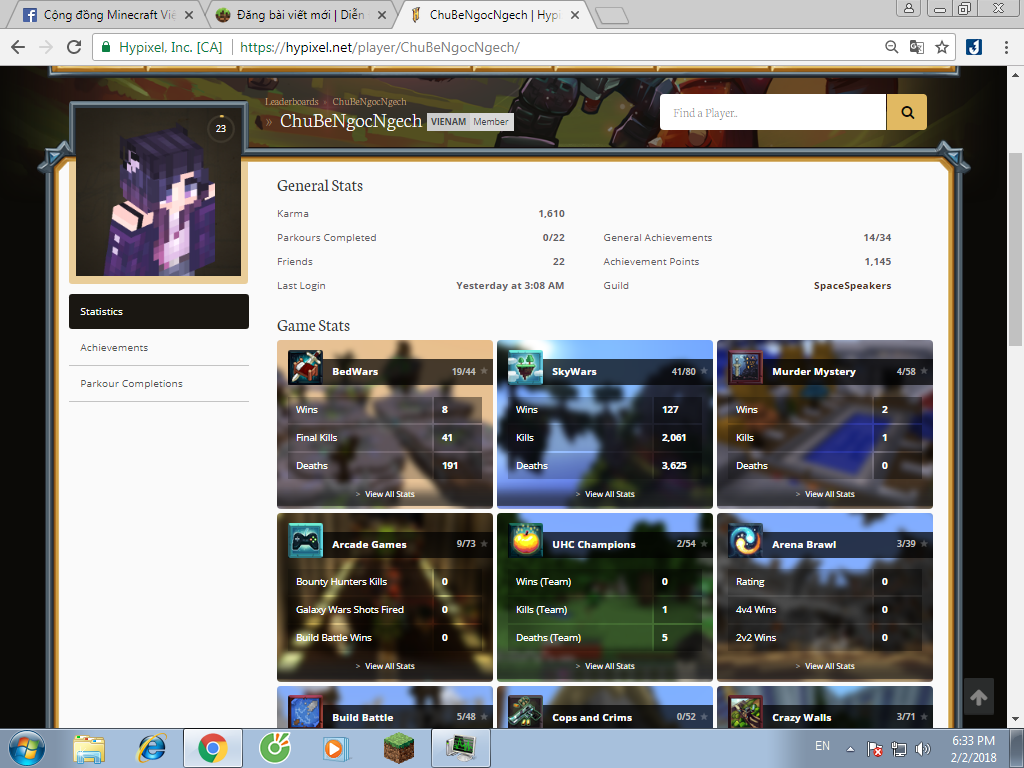Click the Chrome zoom magnifier icon
This screenshot has width=1024, height=768.
[891, 47]
